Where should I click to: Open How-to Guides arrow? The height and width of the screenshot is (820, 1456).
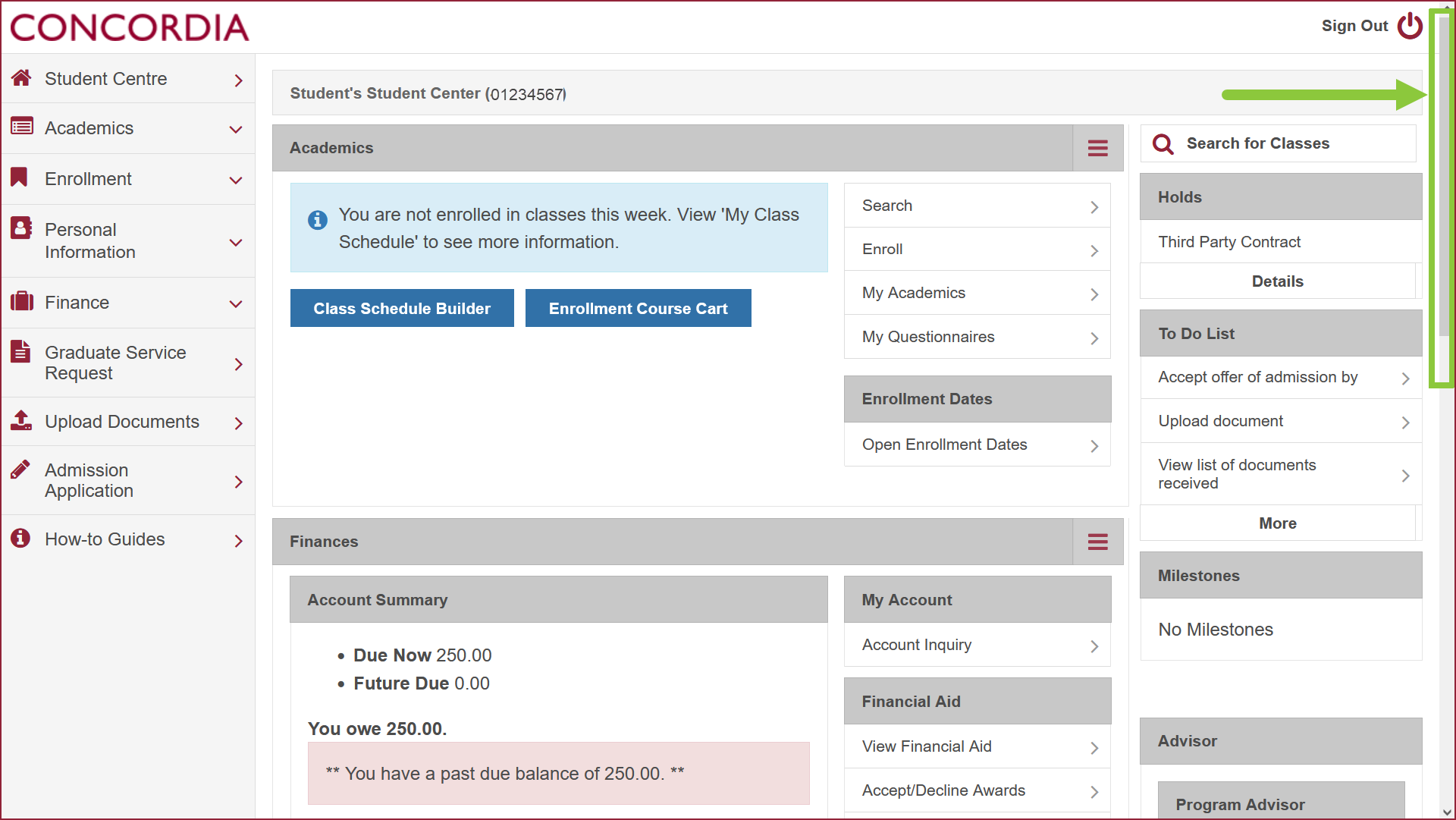(238, 540)
